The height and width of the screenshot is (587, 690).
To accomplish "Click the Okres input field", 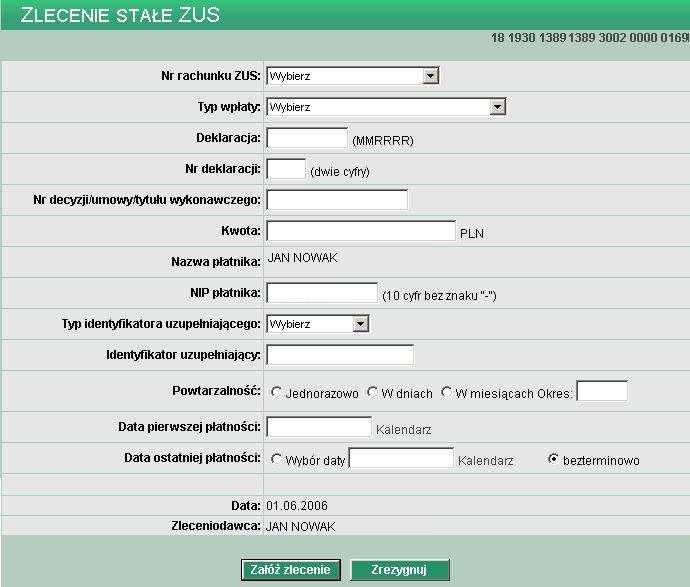I will [602, 391].
